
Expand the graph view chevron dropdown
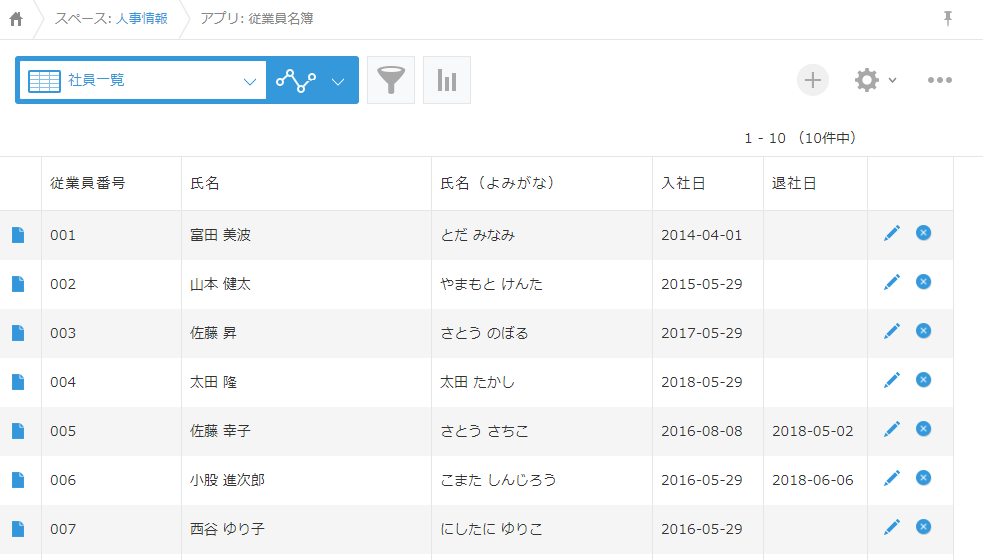pyautogui.click(x=338, y=81)
